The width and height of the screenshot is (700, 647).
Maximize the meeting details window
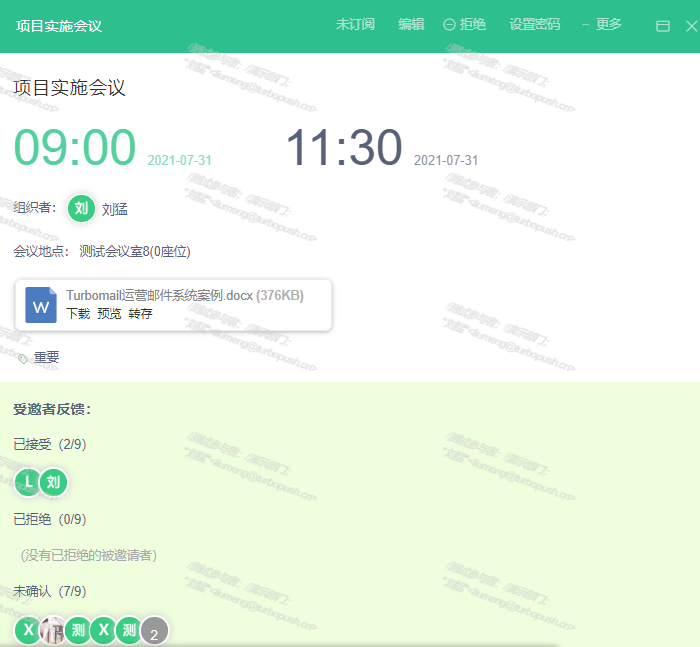[x=662, y=26]
